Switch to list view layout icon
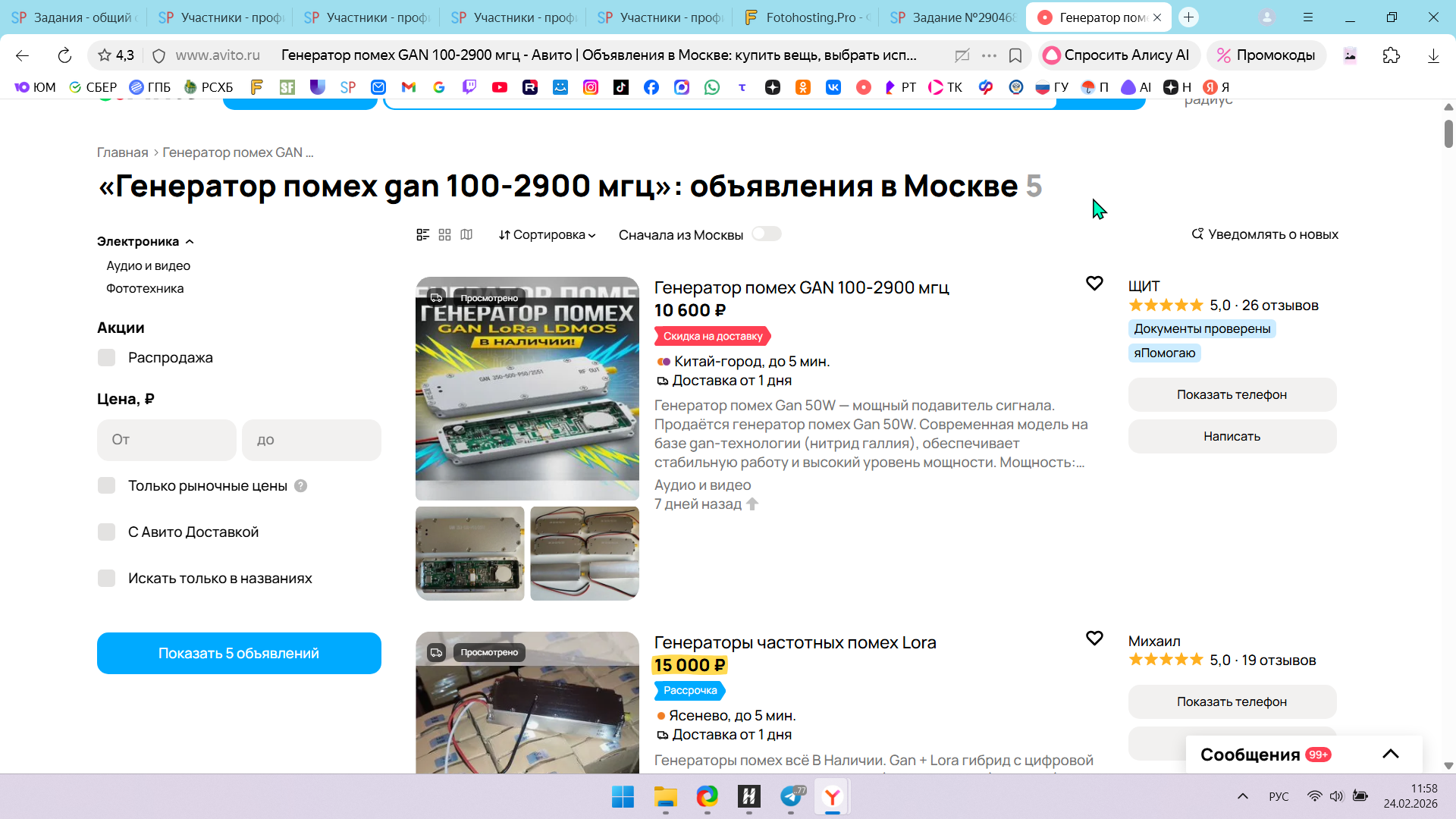 (x=423, y=235)
